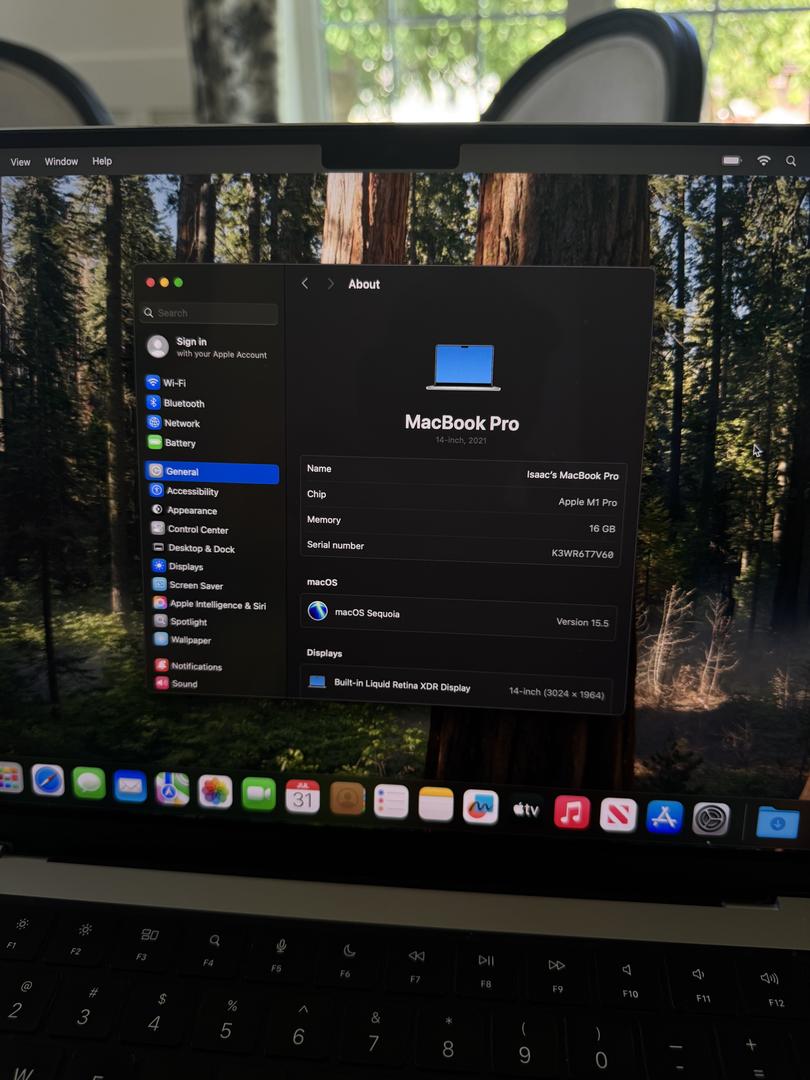810x1080 pixels.
Task: Open the Help menu
Action: [x=102, y=161]
